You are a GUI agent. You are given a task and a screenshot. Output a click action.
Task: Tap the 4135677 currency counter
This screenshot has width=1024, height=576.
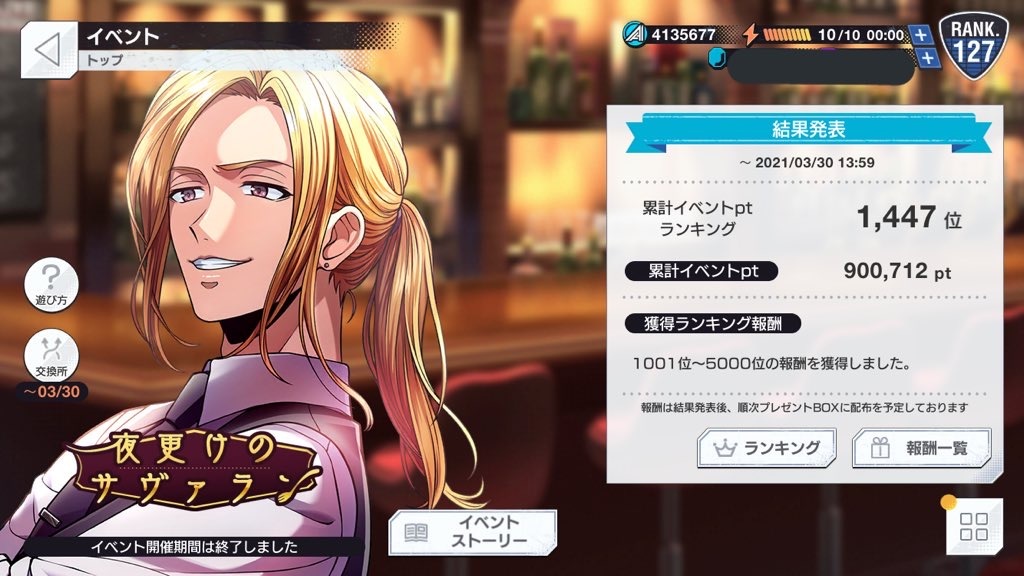point(684,35)
